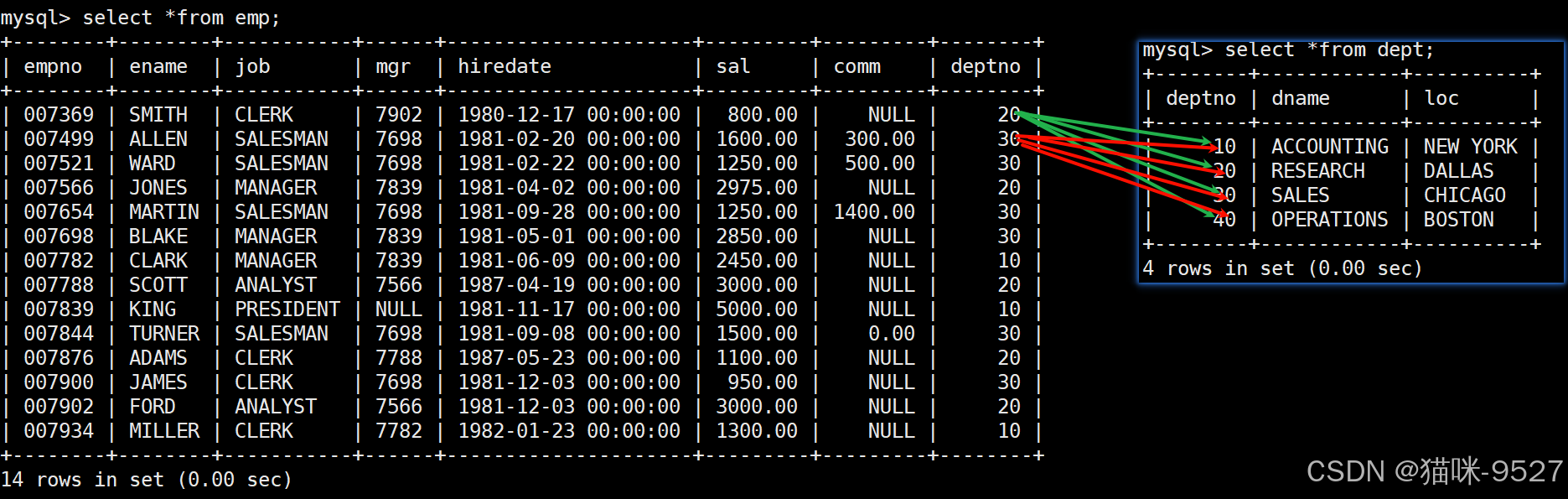
Task: Click employee name SCOTT
Action: pyautogui.click(x=158, y=284)
